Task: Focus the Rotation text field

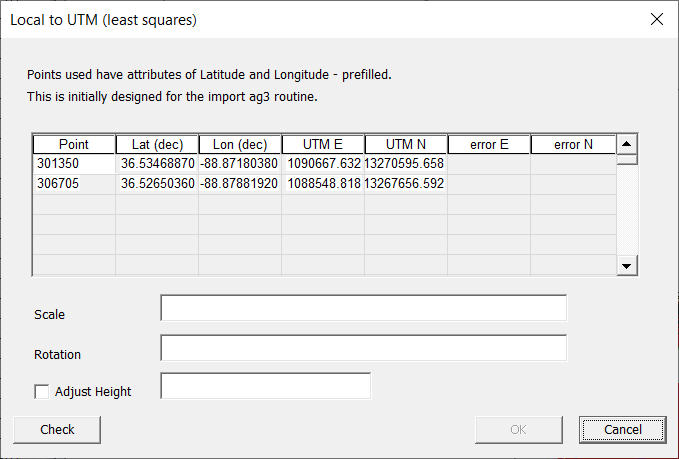Action: pyautogui.click(x=363, y=348)
